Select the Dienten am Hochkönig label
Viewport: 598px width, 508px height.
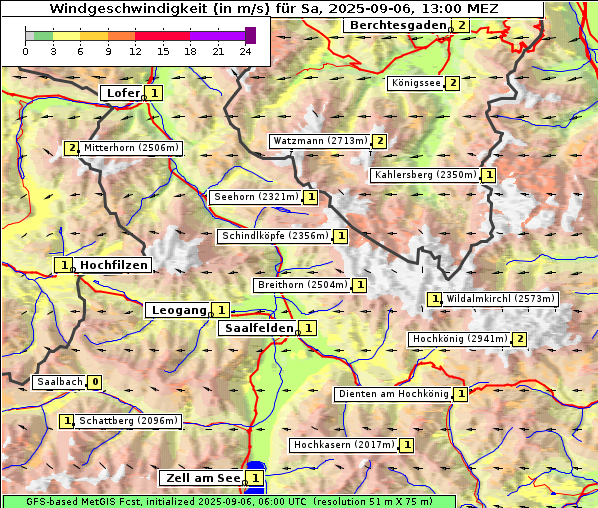coord(394,394)
